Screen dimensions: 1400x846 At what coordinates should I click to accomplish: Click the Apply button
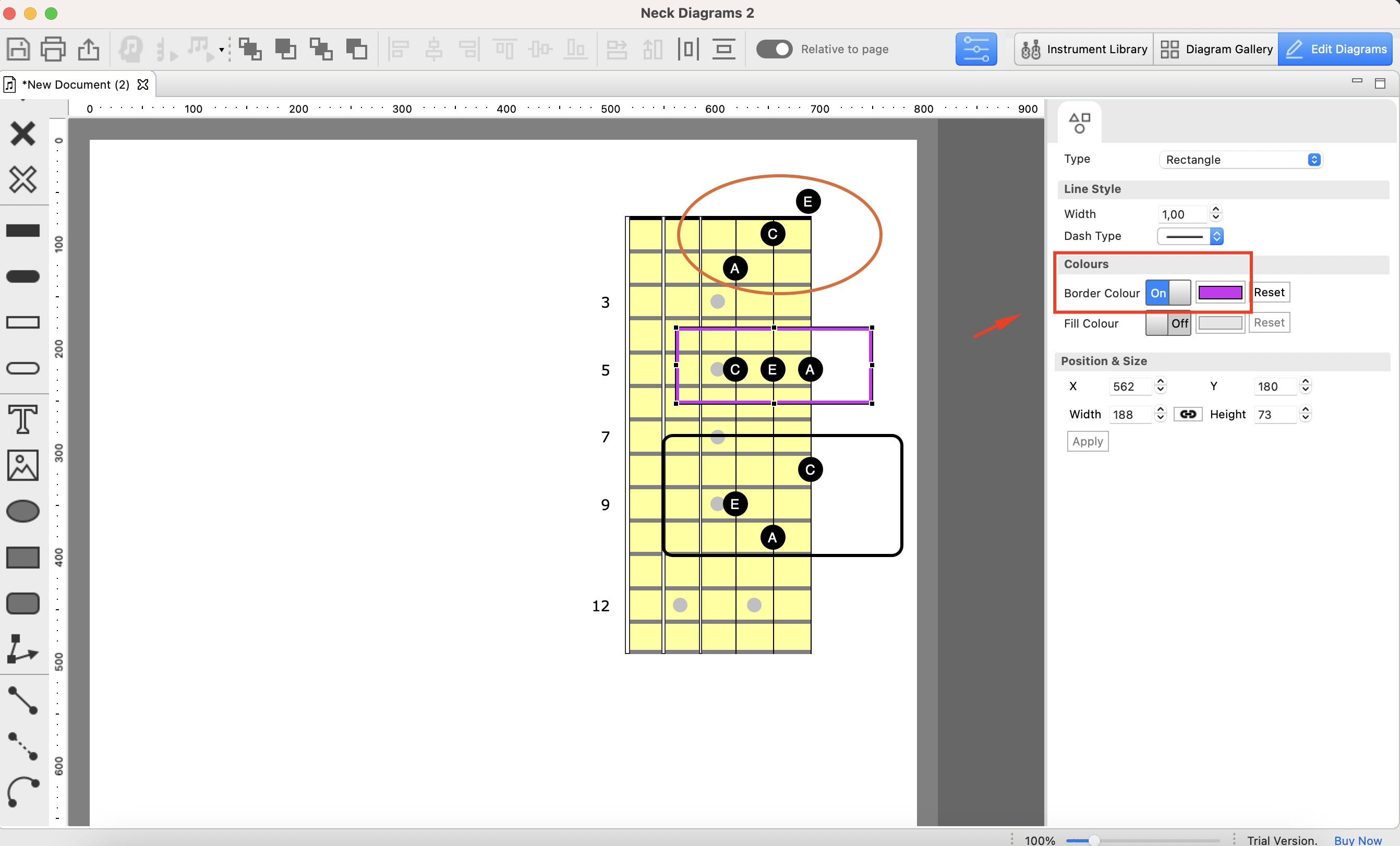pyautogui.click(x=1088, y=441)
